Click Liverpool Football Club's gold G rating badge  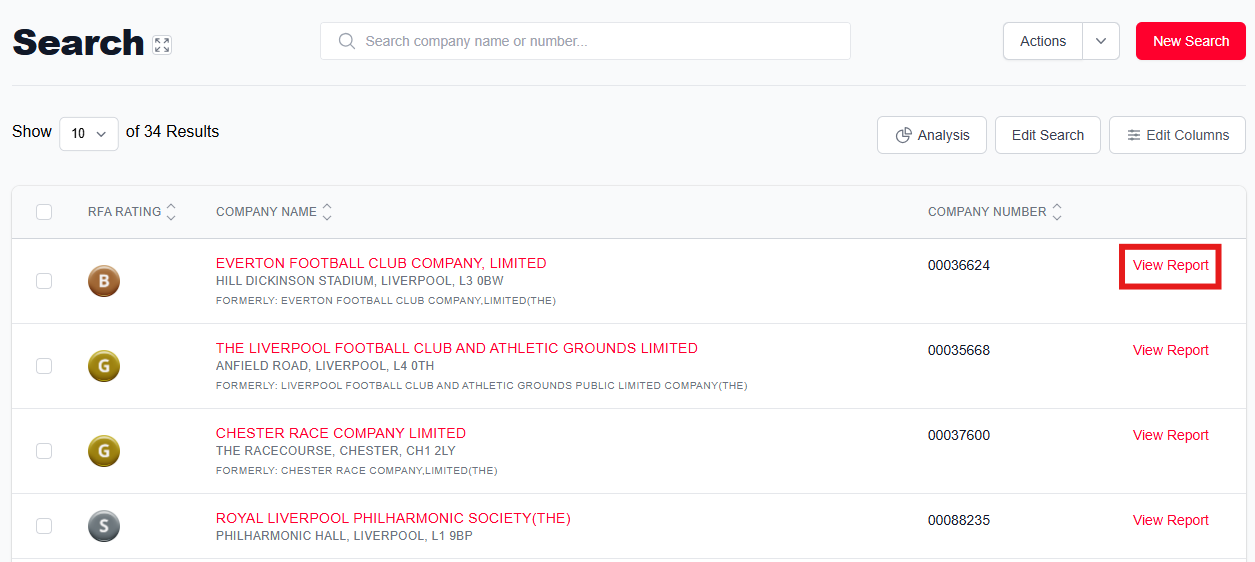pyautogui.click(x=104, y=366)
